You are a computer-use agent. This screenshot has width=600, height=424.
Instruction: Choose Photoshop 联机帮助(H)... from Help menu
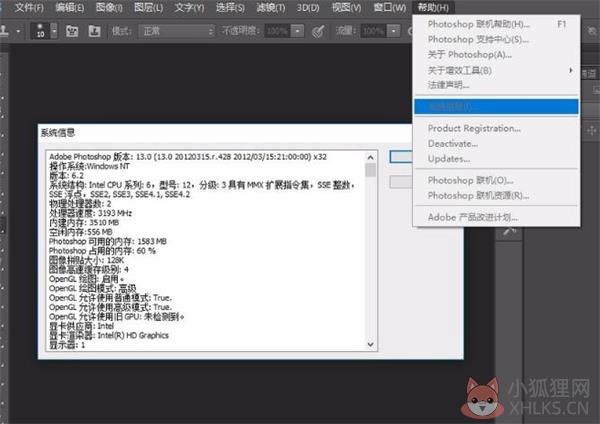(x=497, y=24)
